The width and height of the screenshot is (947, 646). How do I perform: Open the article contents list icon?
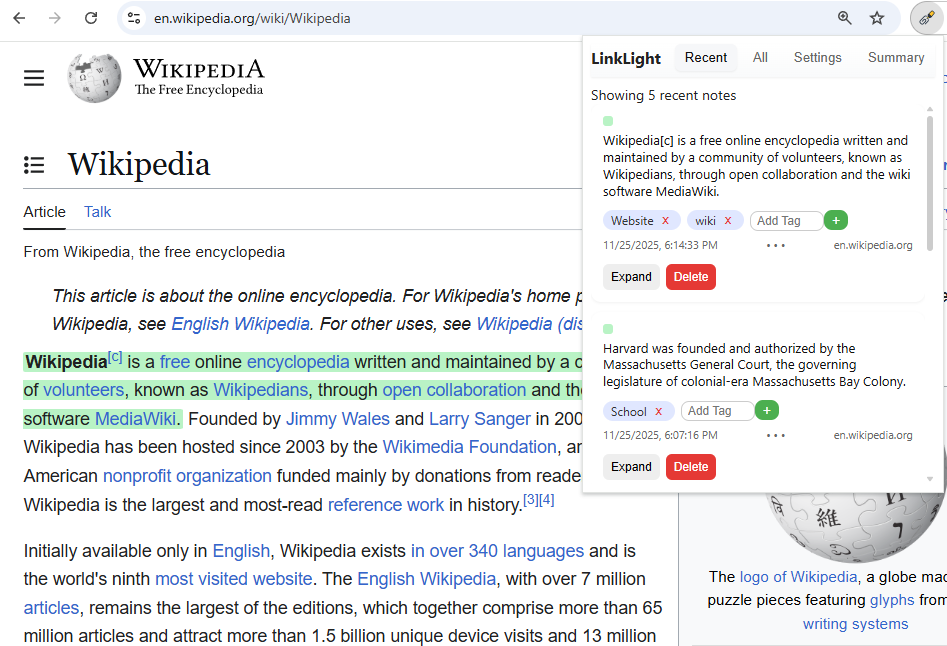pos(33,165)
